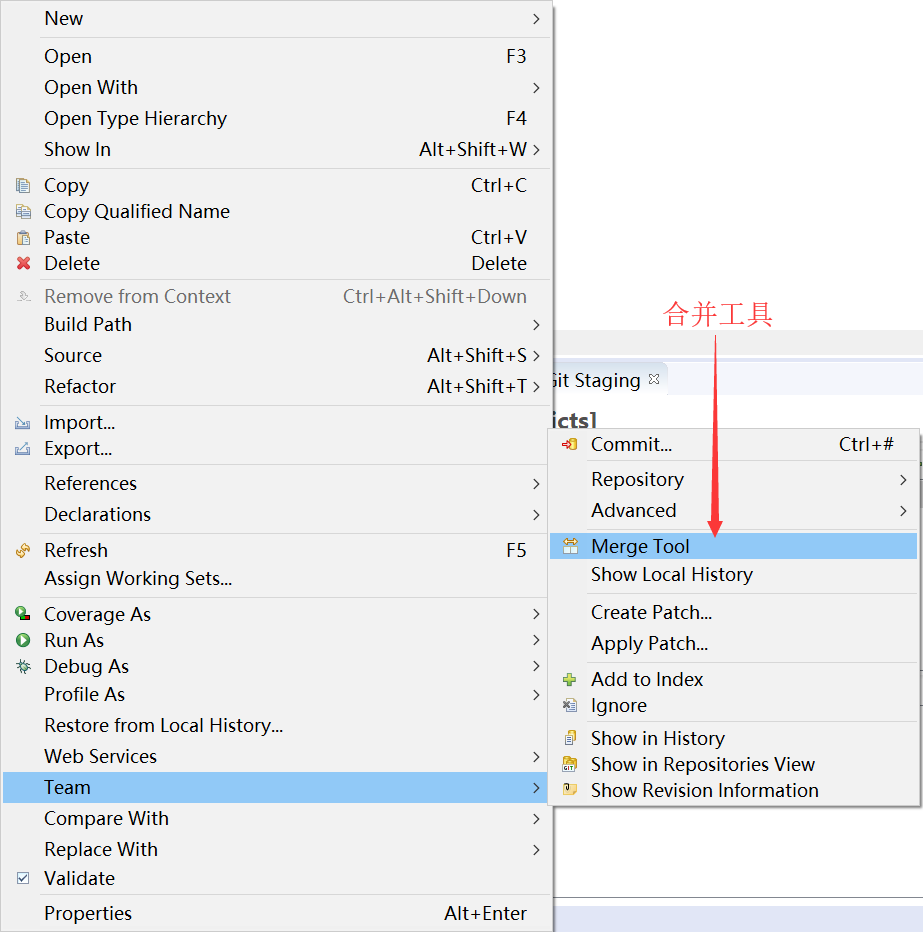
Task: Choose Show Local History
Action: [x=733, y=575]
